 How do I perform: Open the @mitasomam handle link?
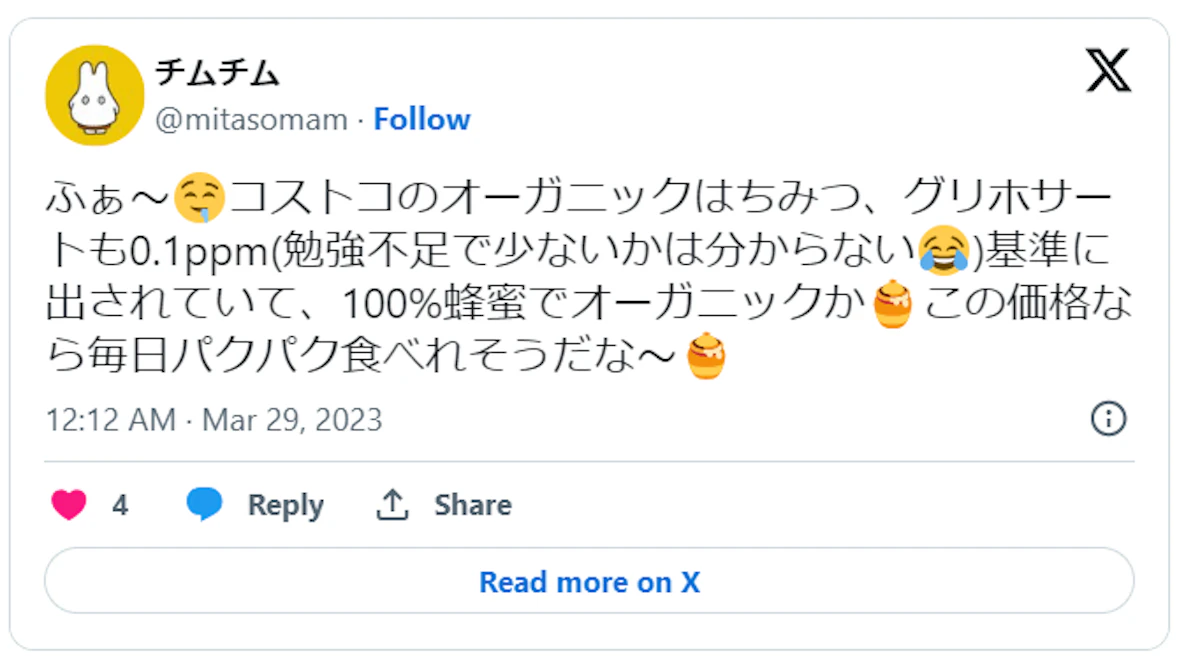pos(251,120)
